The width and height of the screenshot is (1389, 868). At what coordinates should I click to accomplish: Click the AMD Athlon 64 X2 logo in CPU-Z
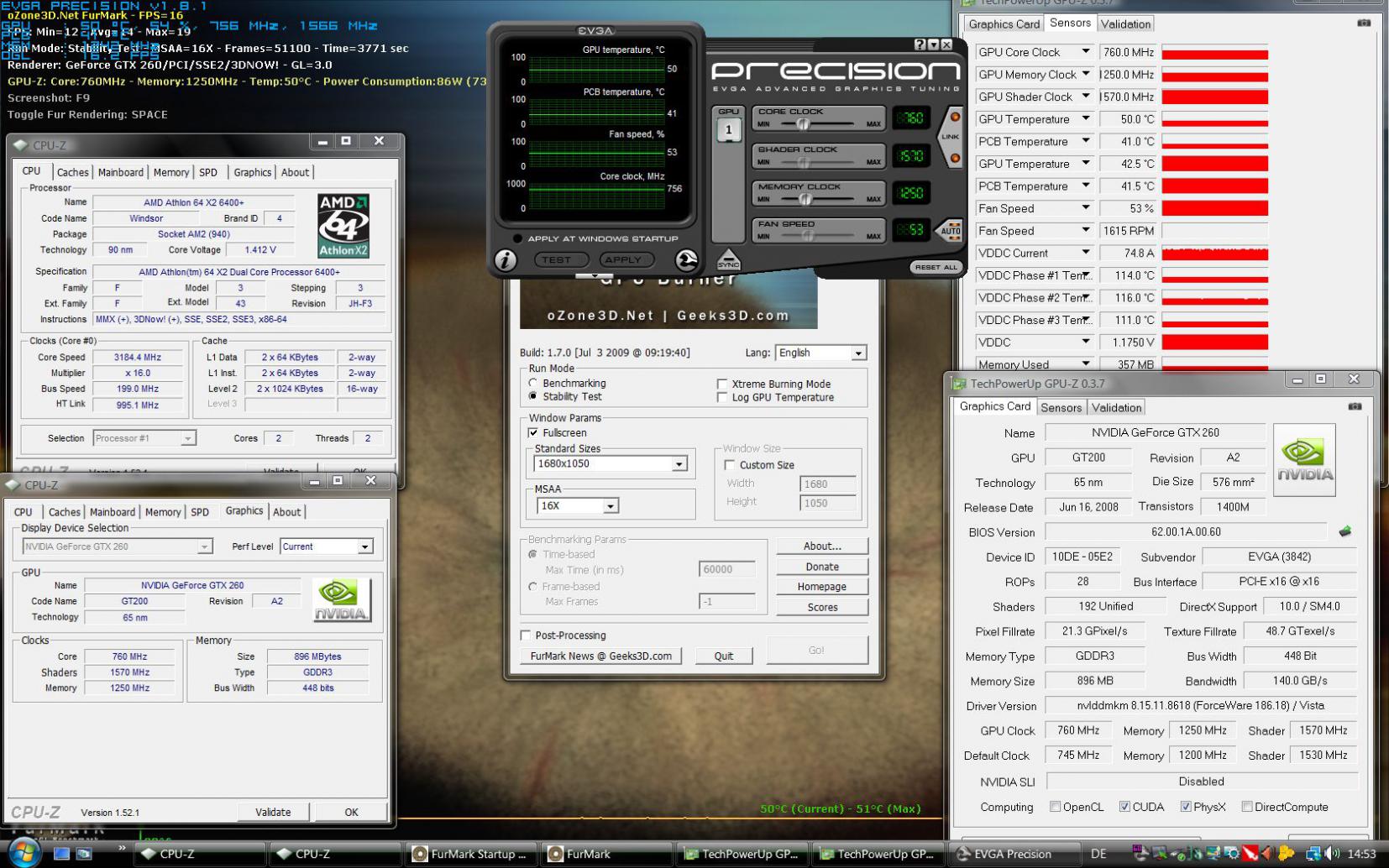(343, 226)
